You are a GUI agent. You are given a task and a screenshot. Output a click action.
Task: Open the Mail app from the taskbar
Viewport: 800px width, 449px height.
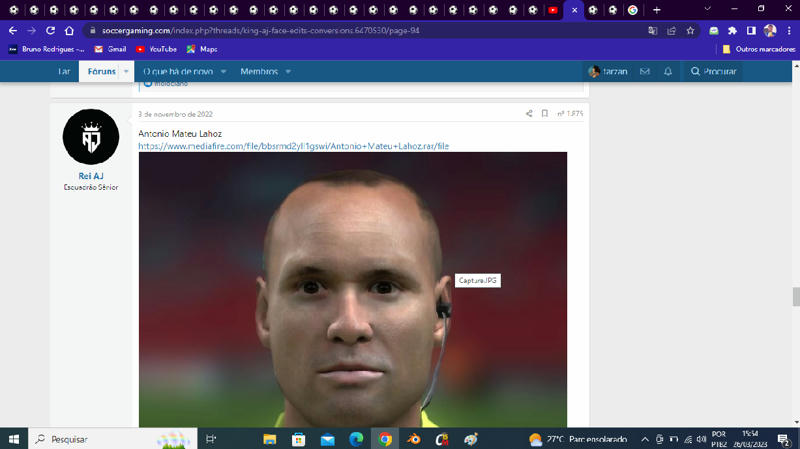(x=328, y=439)
